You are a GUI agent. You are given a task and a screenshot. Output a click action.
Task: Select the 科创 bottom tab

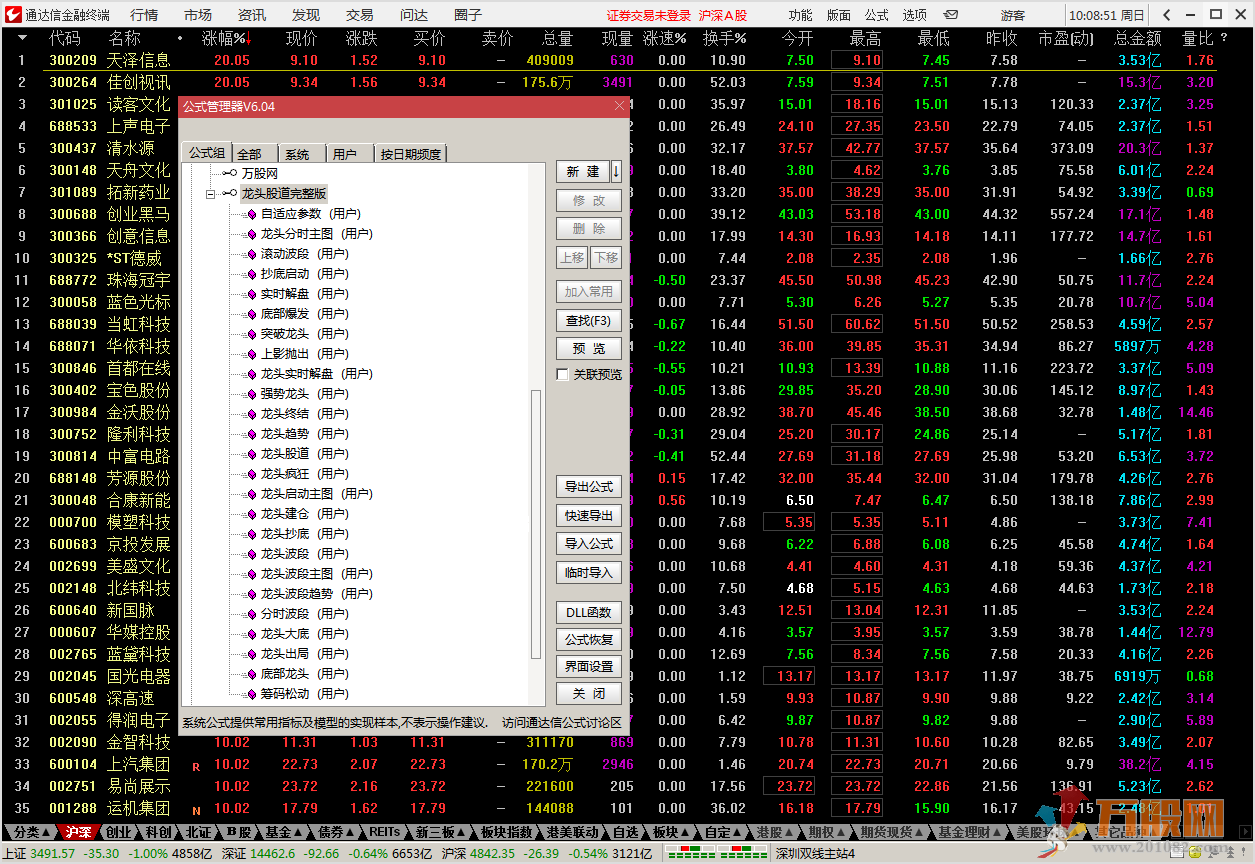point(158,831)
